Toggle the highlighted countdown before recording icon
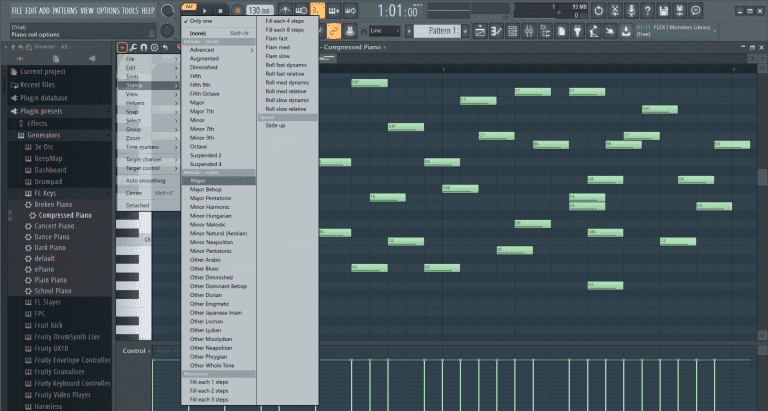Image resolution: width=768 pixels, height=411 pixels. click(x=317, y=10)
